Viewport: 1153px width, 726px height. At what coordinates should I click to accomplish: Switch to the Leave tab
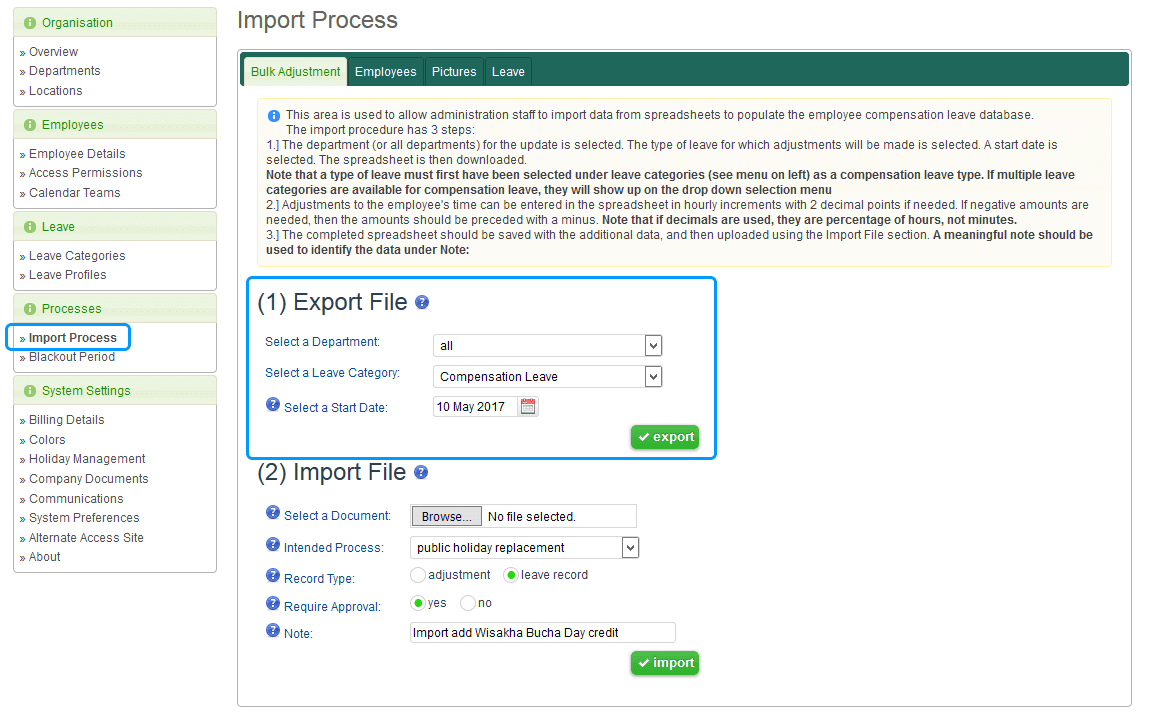click(x=508, y=71)
